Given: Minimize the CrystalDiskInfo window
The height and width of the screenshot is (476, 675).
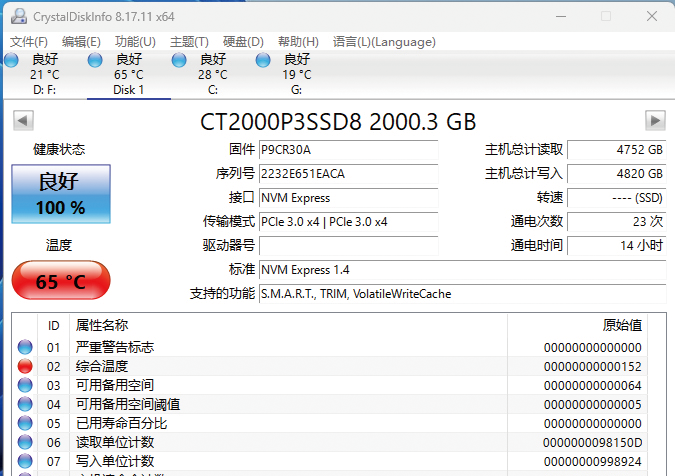Looking at the screenshot, I should tap(561, 16).
